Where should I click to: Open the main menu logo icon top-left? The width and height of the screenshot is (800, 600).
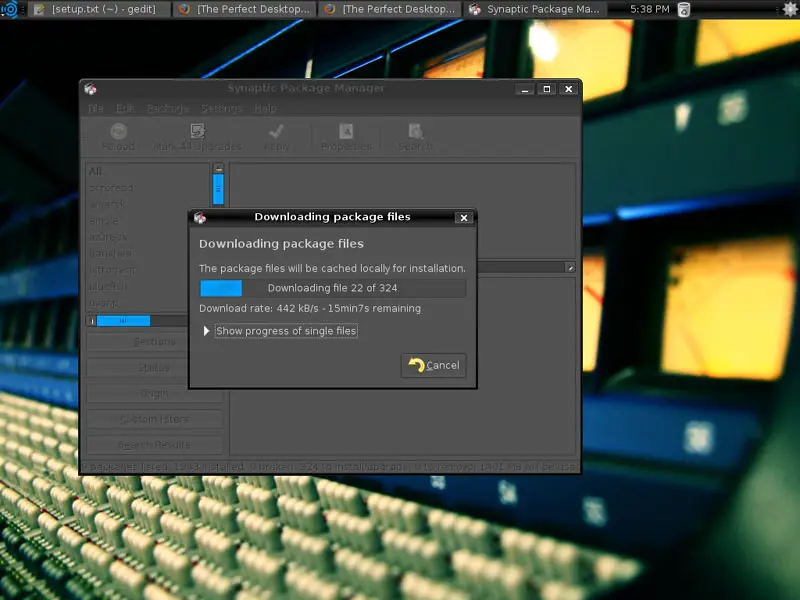9,9
